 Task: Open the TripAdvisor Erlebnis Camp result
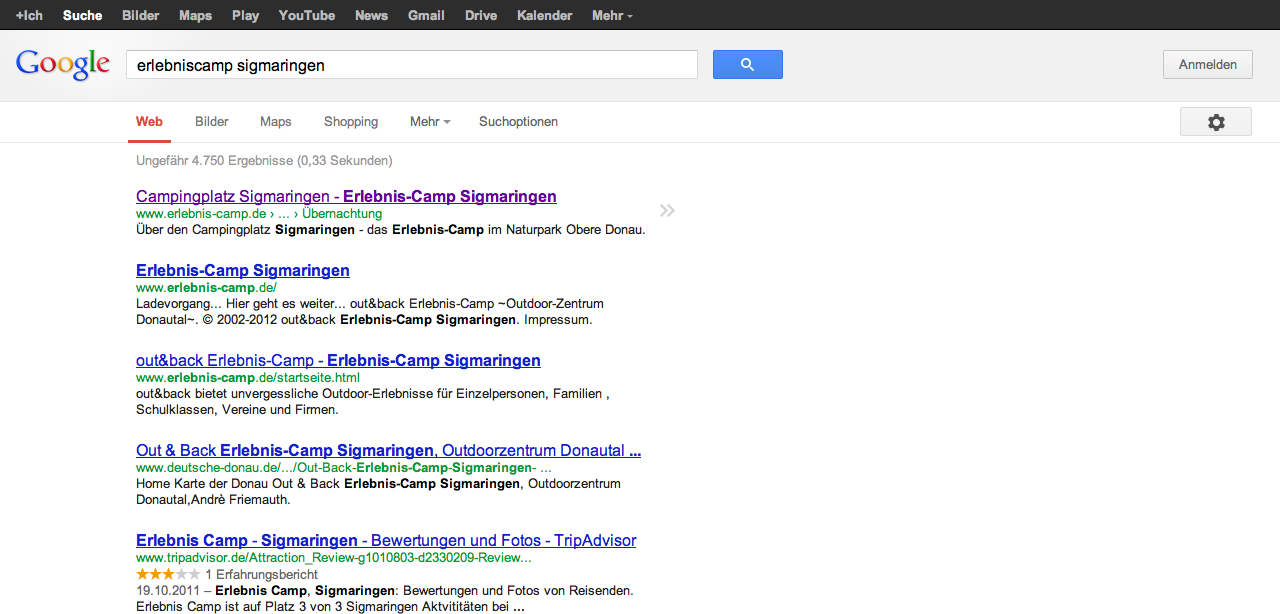tap(385, 540)
